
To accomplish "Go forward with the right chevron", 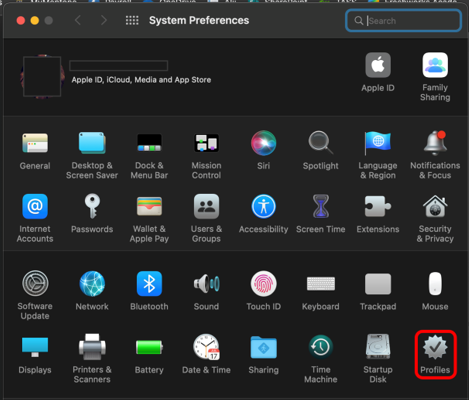I will [x=104, y=21].
